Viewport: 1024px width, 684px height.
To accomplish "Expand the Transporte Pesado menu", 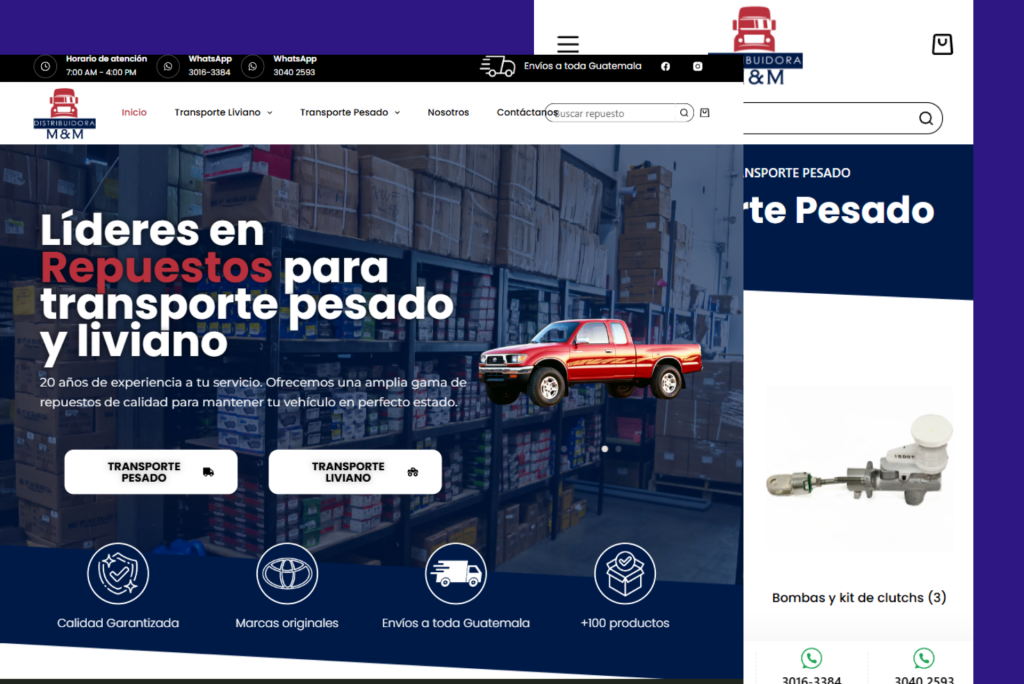I will click(x=349, y=113).
